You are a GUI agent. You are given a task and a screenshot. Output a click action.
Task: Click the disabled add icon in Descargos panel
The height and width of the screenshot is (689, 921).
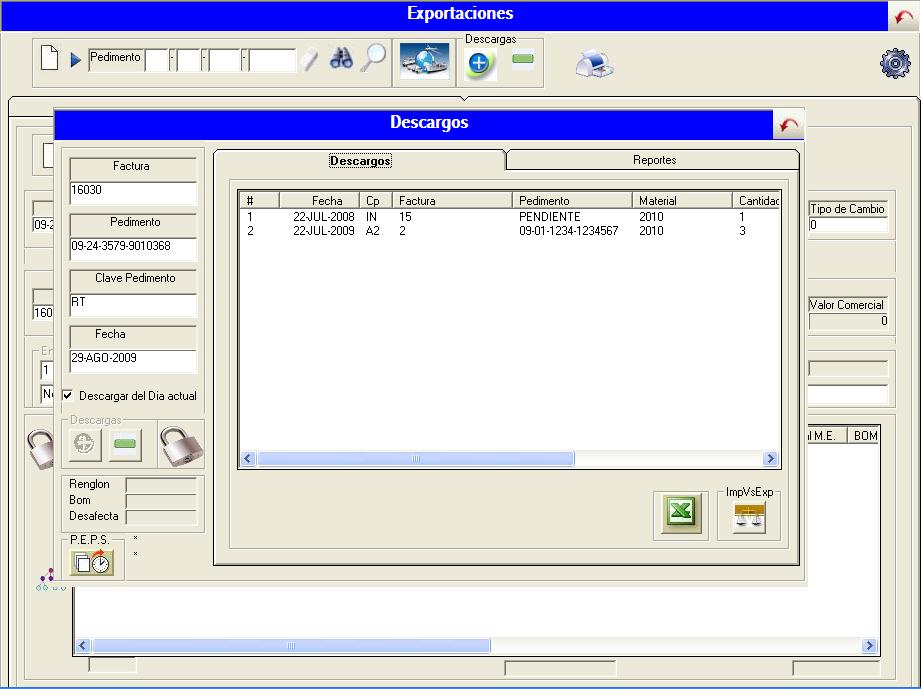(x=85, y=443)
